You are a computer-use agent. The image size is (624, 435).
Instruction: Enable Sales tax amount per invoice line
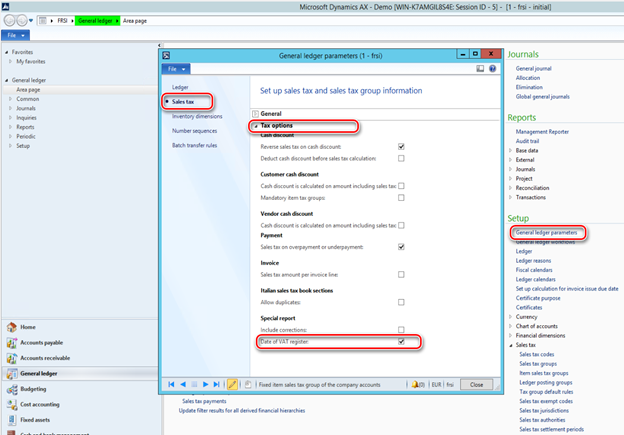click(x=401, y=275)
